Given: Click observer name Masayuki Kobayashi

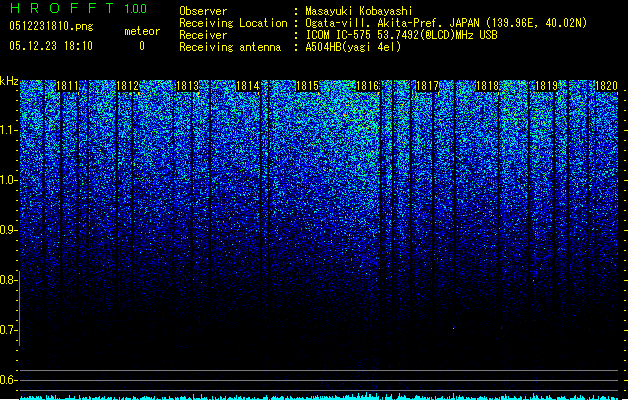Looking at the screenshot, I should click(359, 11).
